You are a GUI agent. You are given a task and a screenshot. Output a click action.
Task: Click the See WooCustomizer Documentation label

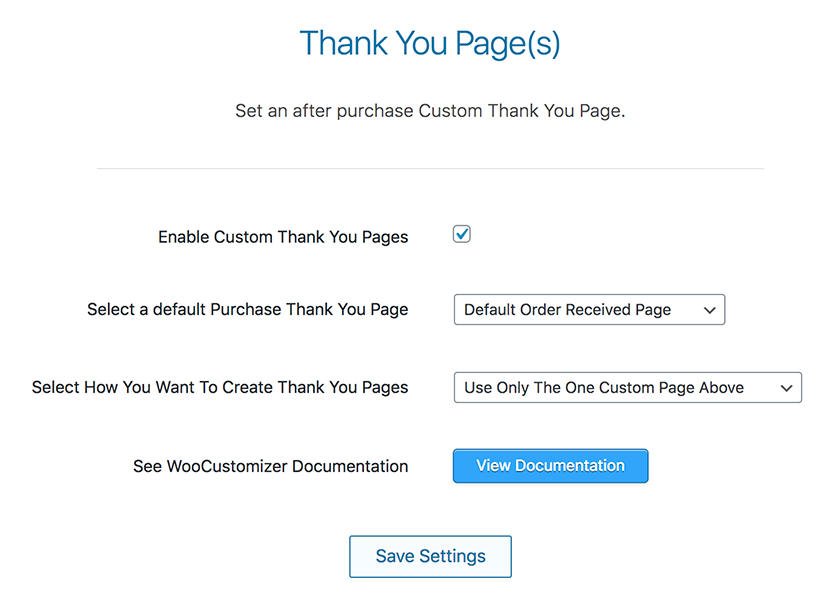pos(271,466)
